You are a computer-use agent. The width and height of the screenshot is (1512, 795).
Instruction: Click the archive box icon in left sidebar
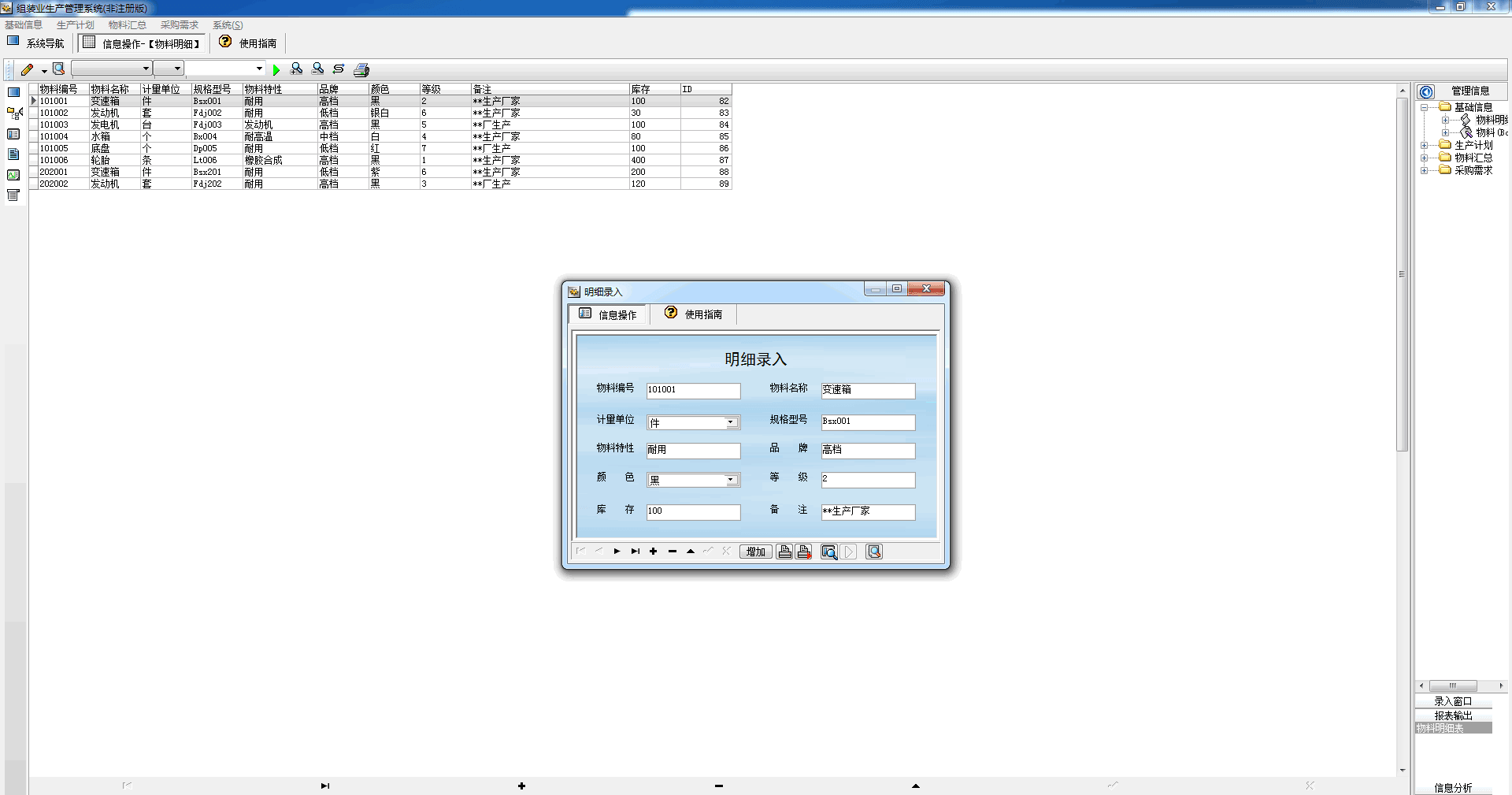(x=13, y=195)
